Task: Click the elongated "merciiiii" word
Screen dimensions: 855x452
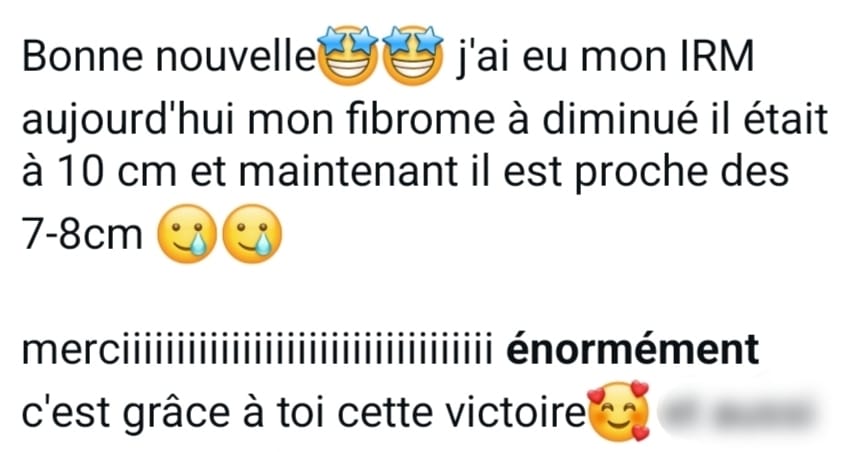Action: 253,349
